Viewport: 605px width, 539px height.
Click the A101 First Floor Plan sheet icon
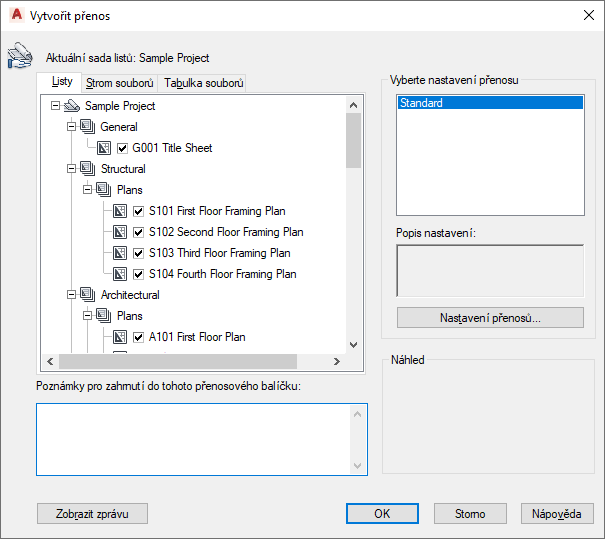(x=121, y=337)
